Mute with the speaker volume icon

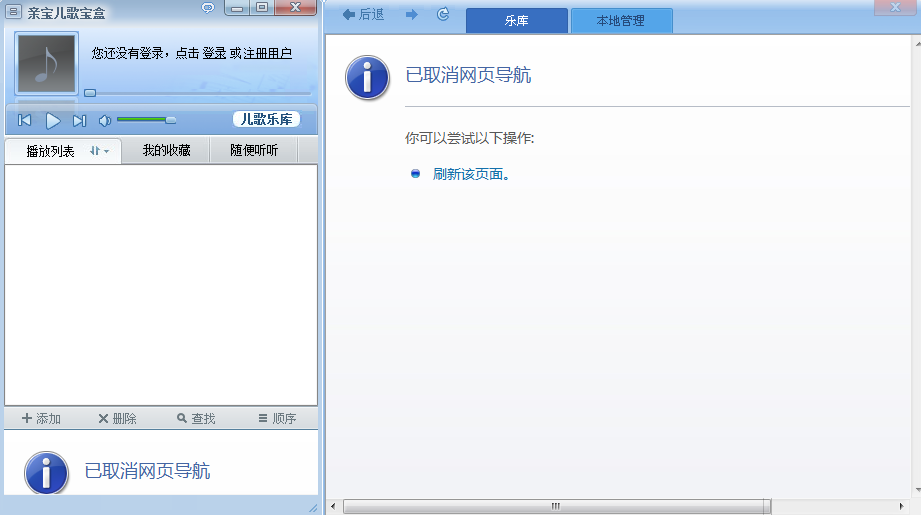click(105, 121)
